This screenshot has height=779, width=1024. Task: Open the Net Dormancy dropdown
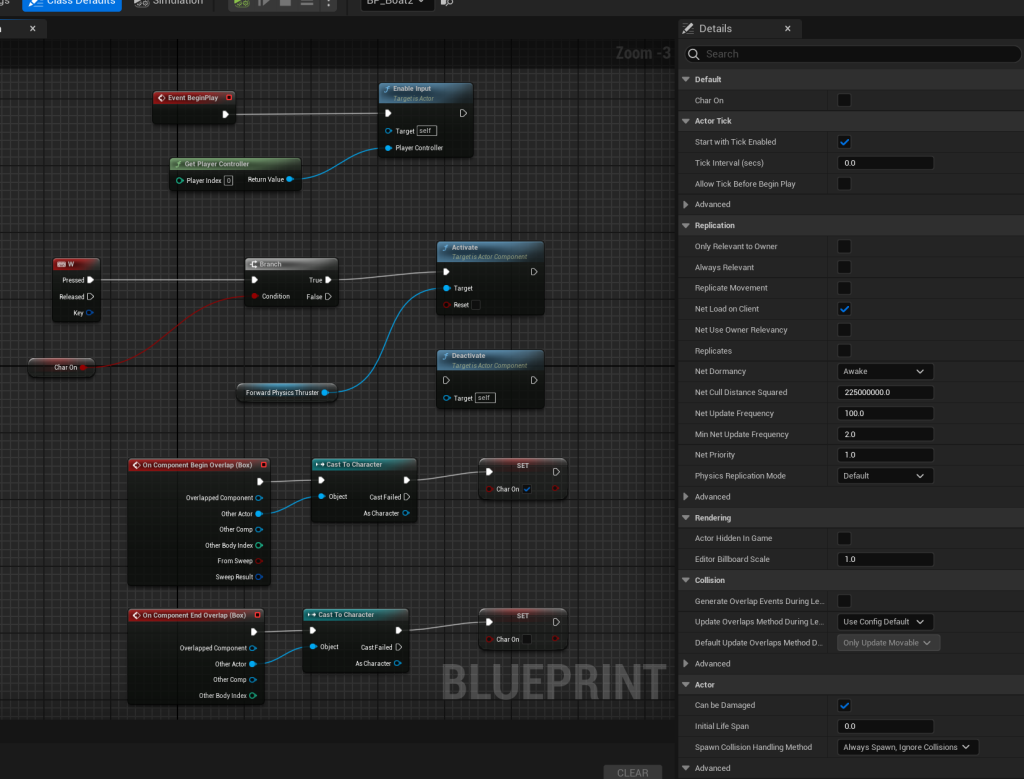(x=884, y=371)
